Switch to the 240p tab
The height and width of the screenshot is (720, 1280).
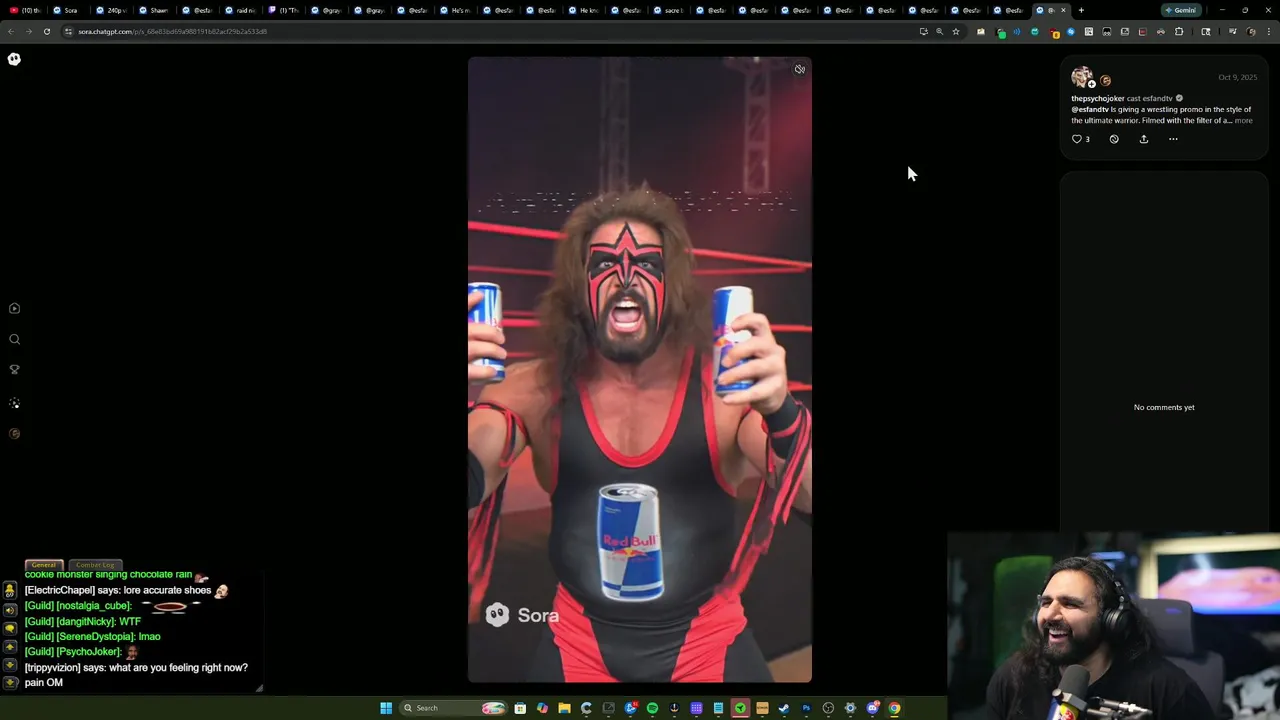[111, 10]
